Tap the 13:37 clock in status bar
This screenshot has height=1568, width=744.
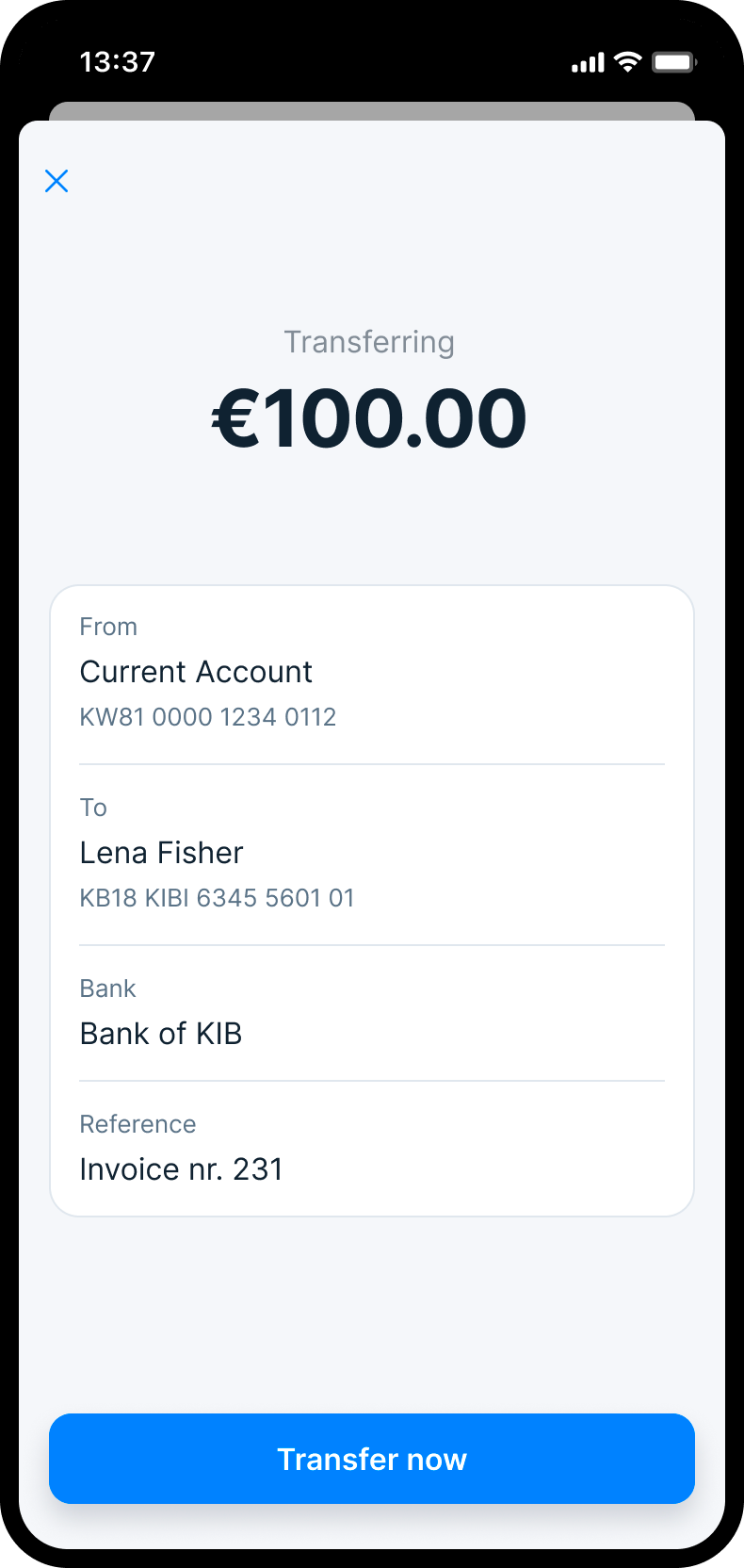[118, 62]
